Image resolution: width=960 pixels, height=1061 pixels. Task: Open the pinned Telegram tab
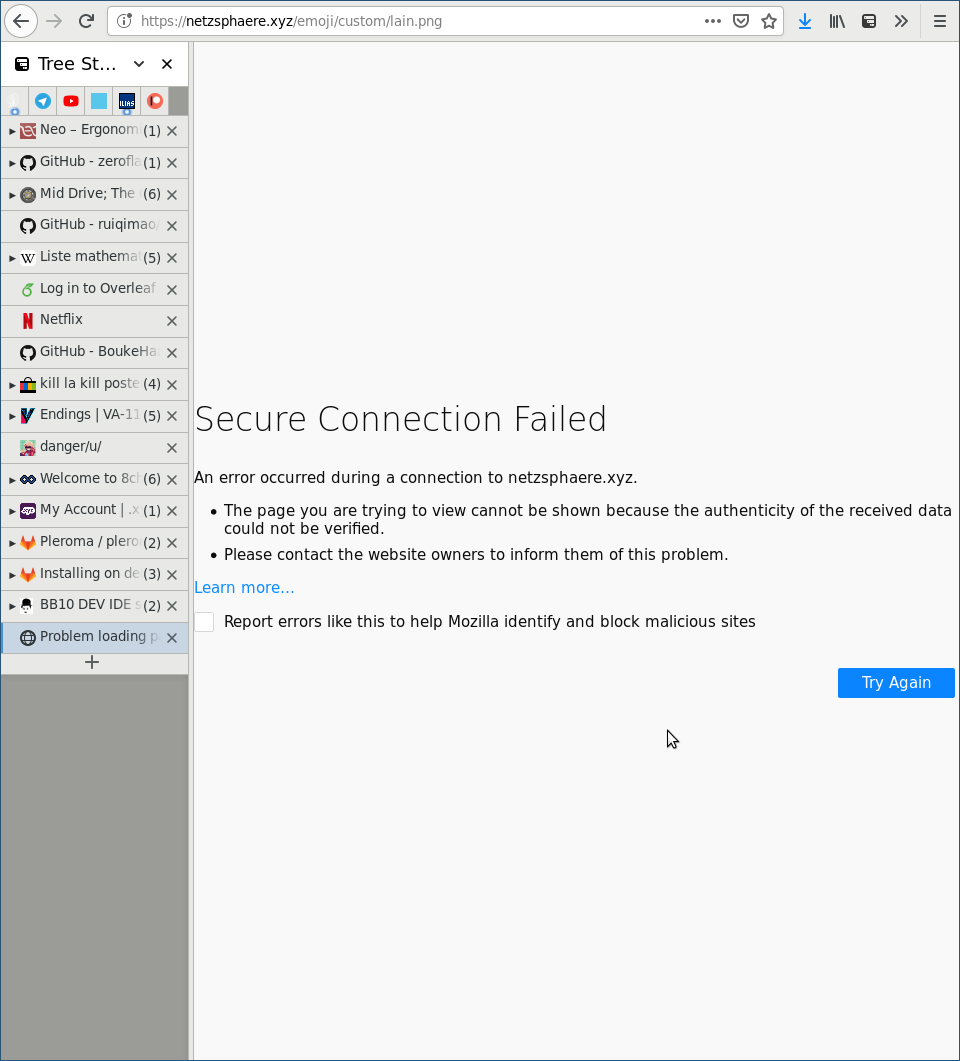(x=43, y=101)
